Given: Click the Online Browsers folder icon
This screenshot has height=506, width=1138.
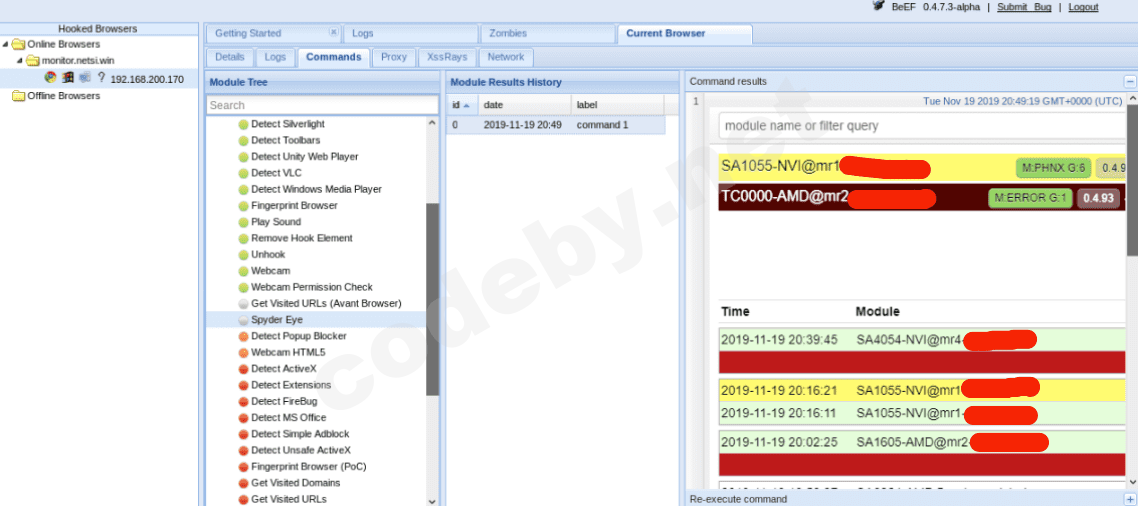Looking at the screenshot, I should 18,44.
